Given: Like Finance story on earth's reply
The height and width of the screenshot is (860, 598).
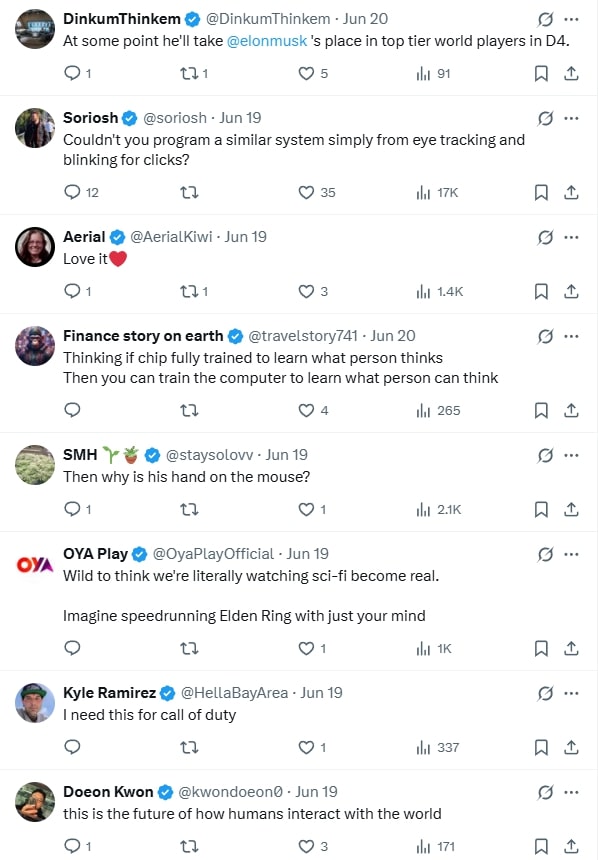Looking at the screenshot, I should 307,409.
